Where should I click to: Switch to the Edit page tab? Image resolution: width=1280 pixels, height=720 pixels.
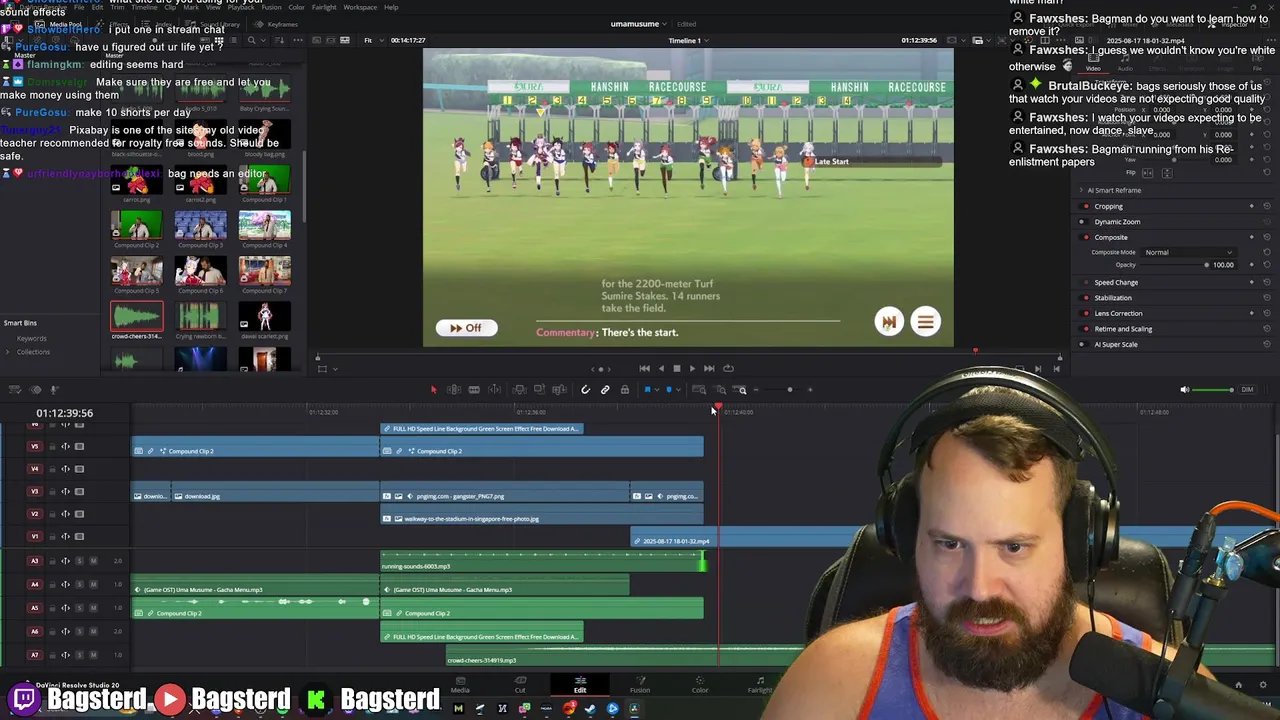580,685
